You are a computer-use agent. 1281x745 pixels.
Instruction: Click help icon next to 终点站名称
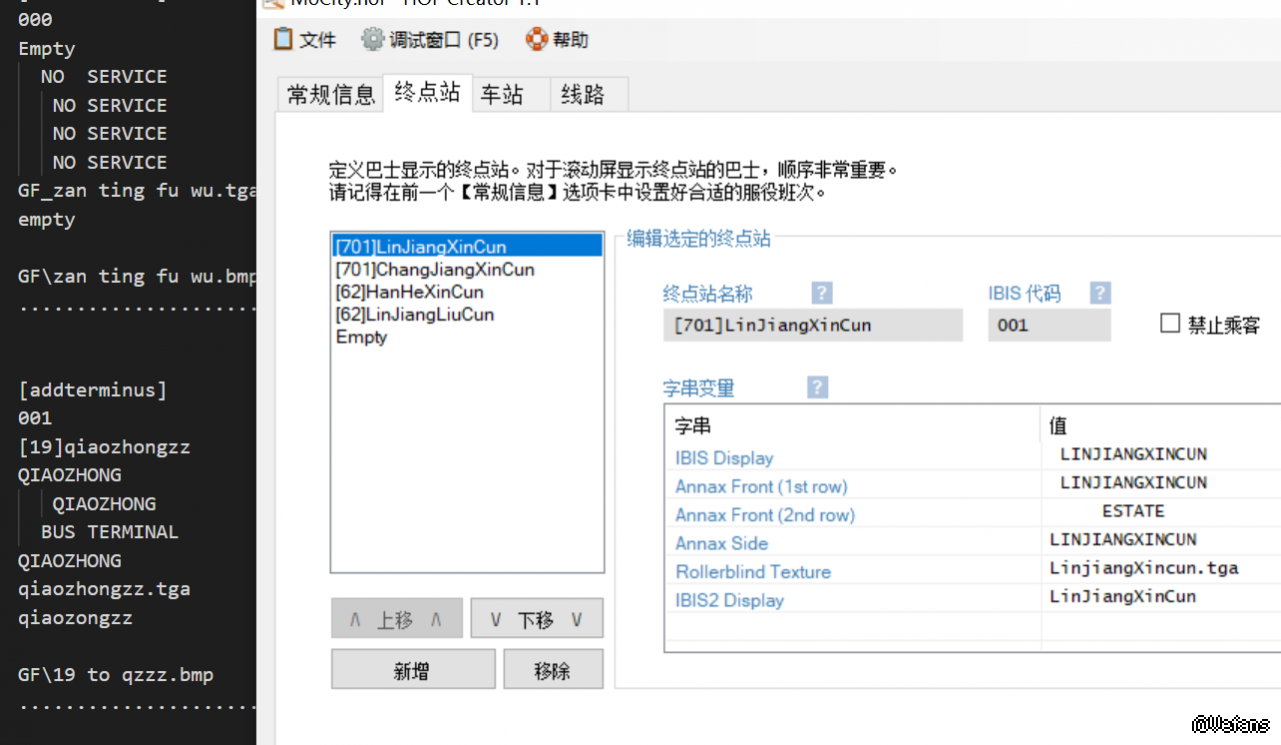pyautogui.click(x=821, y=293)
